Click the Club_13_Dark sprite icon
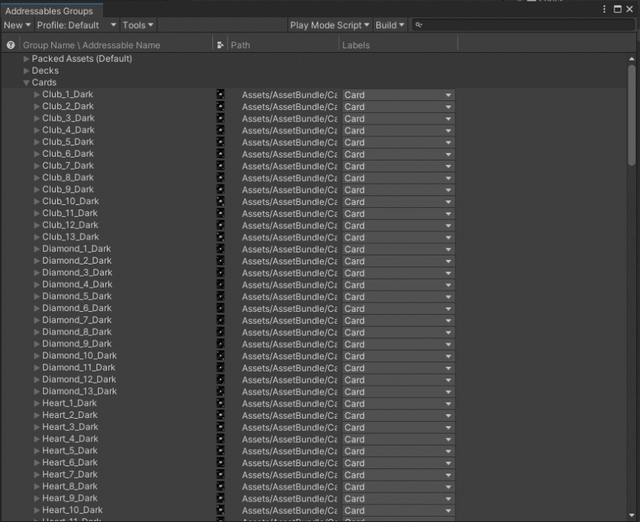 [221, 238]
